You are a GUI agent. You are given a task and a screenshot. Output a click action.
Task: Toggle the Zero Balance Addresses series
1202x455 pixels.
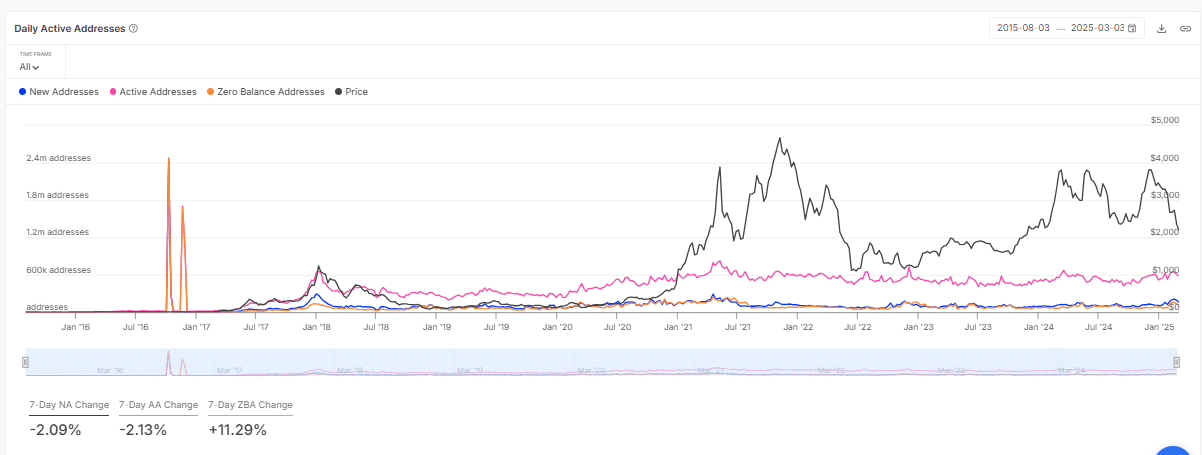point(265,92)
